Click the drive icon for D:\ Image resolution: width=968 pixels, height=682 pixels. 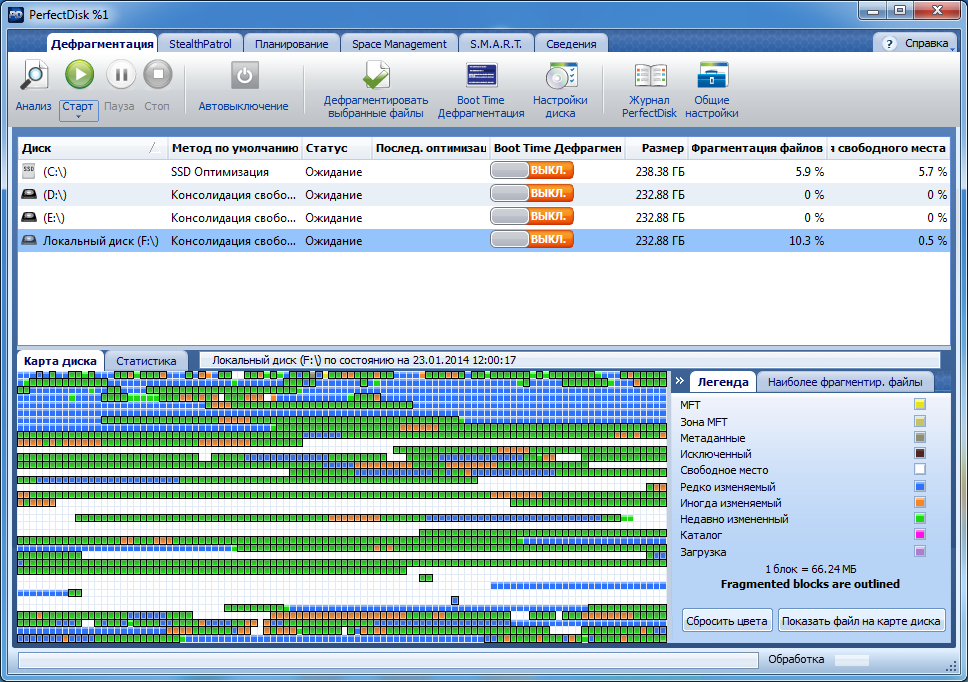coord(29,194)
